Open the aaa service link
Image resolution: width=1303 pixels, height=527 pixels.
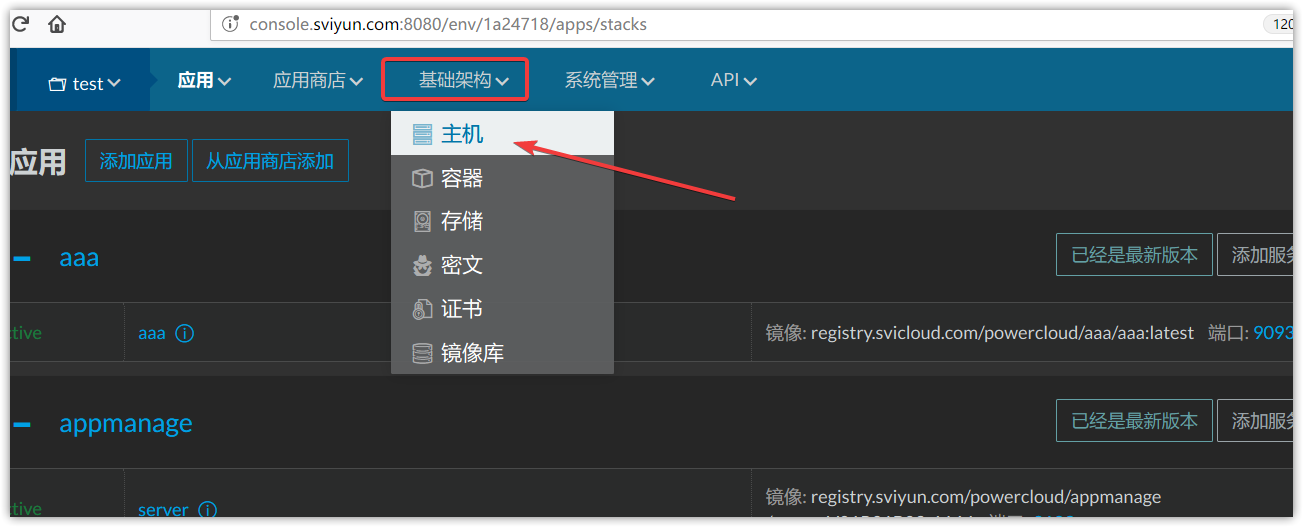click(152, 333)
